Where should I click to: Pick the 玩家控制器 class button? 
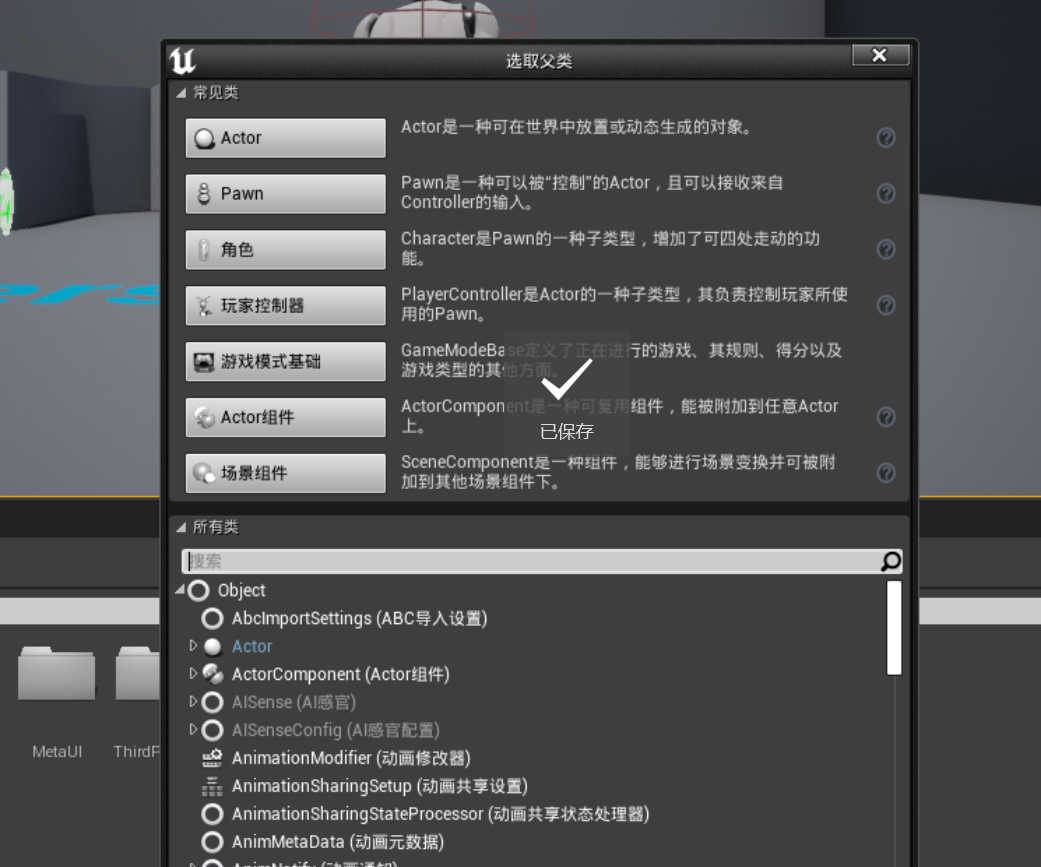(x=285, y=306)
